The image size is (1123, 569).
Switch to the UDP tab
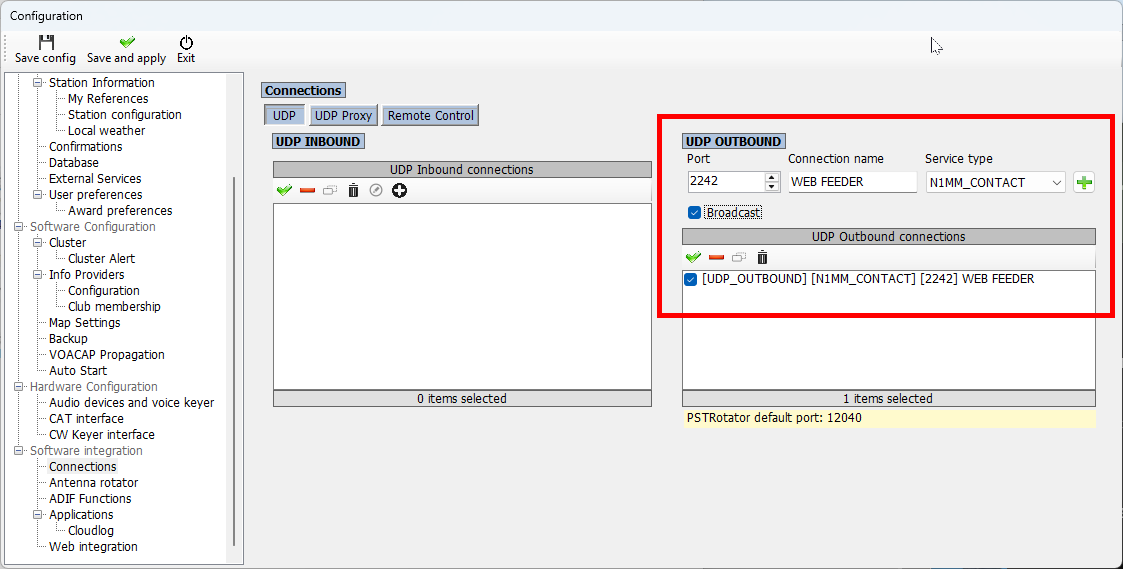point(284,115)
